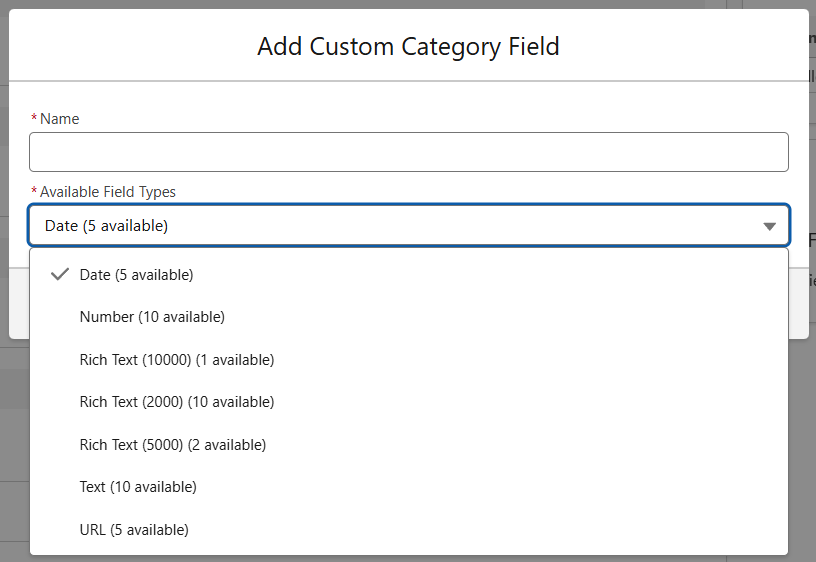Click the dropdown arrow of Available Field Types
The height and width of the screenshot is (562, 816).
click(769, 226)
